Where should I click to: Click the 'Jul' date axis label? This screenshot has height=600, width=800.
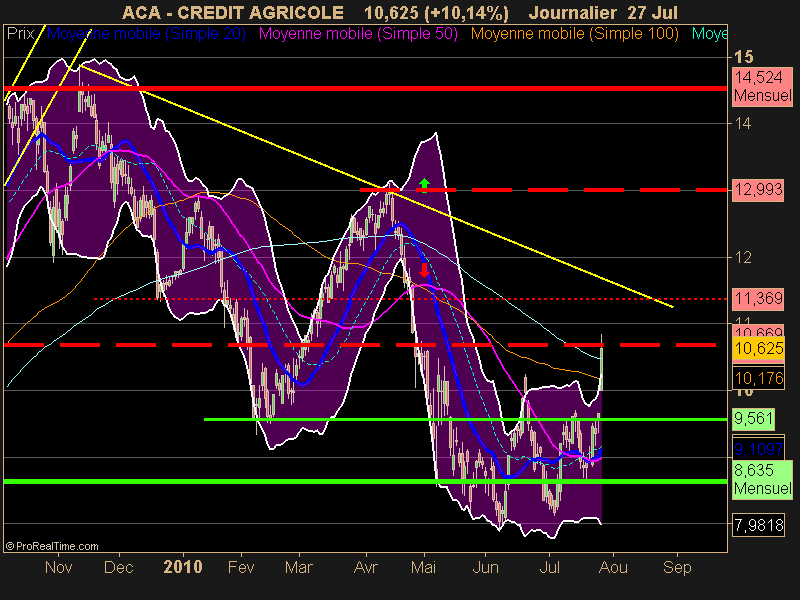coord(549,567)
